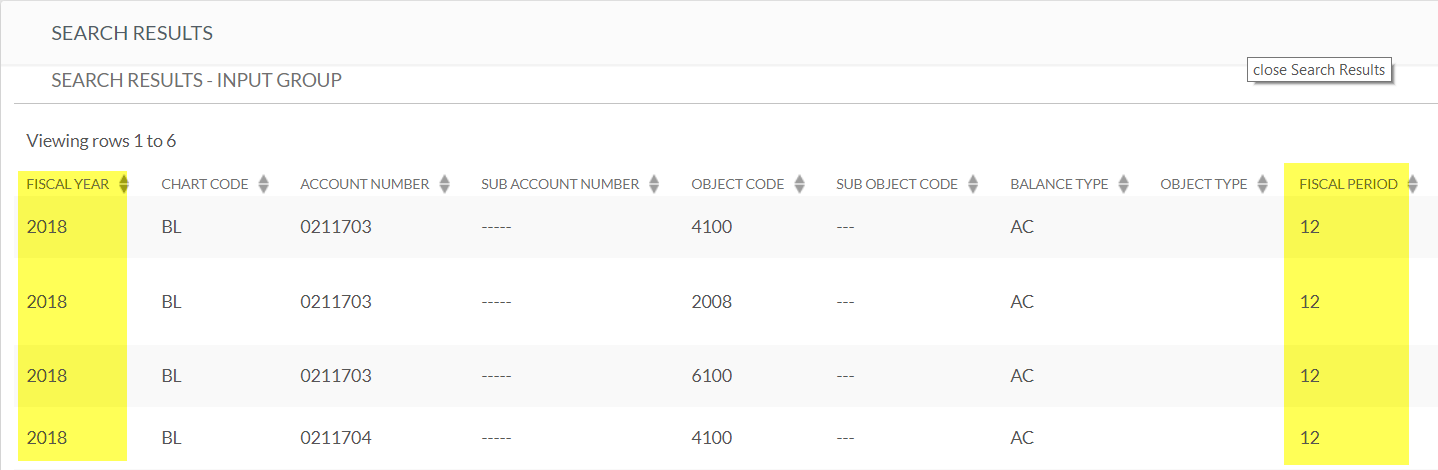
Task: Select the FISCAL PERIOD column header
Action: [1348, 184]
